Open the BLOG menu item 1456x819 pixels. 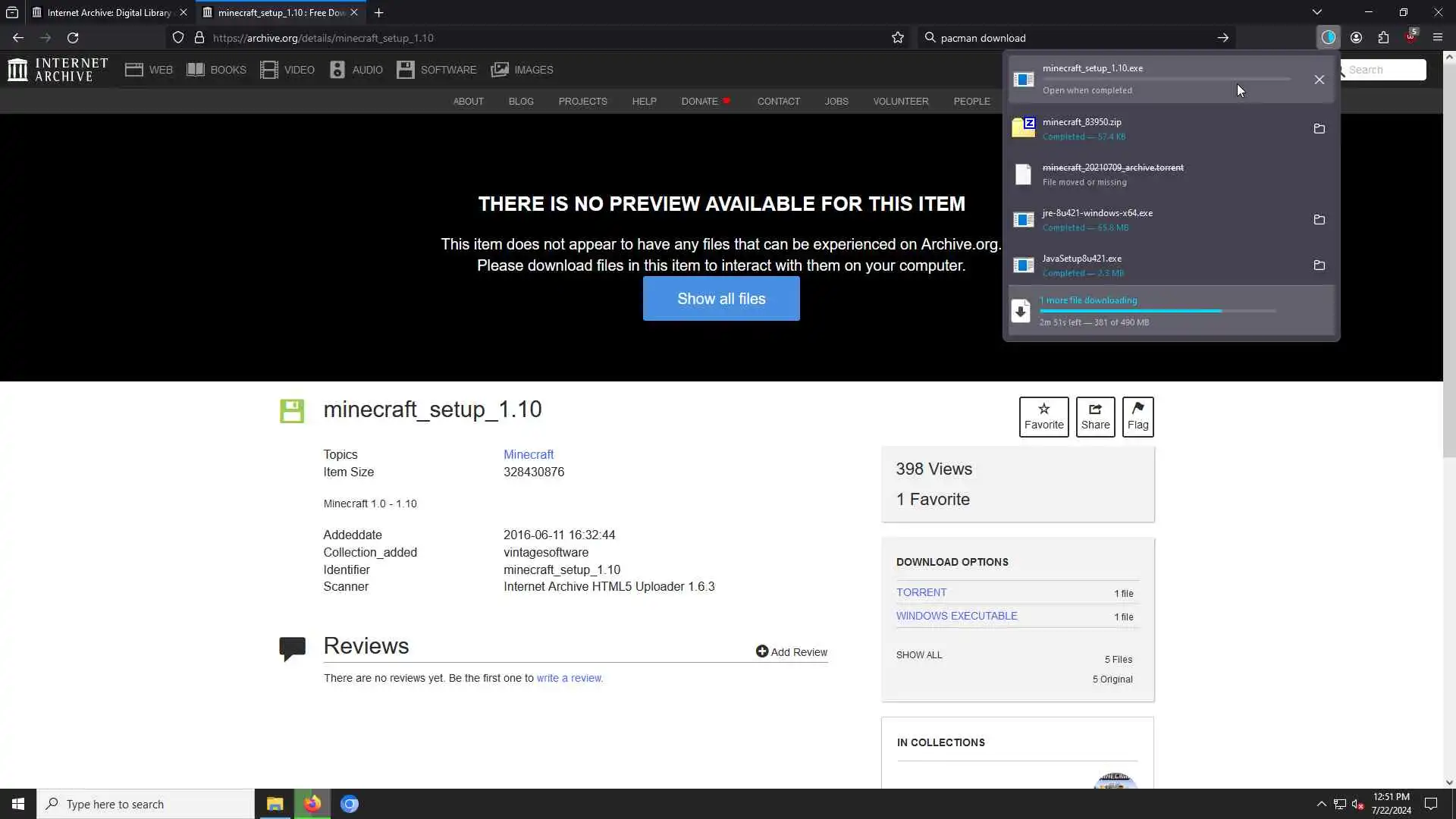point(520,102)
